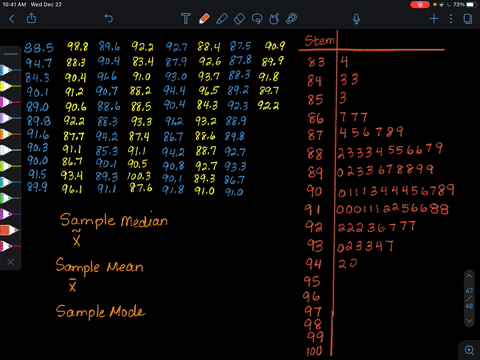480x360 pixels.
Task: Pick the dark purple pen in sidebar
Action: coord(10,214)
